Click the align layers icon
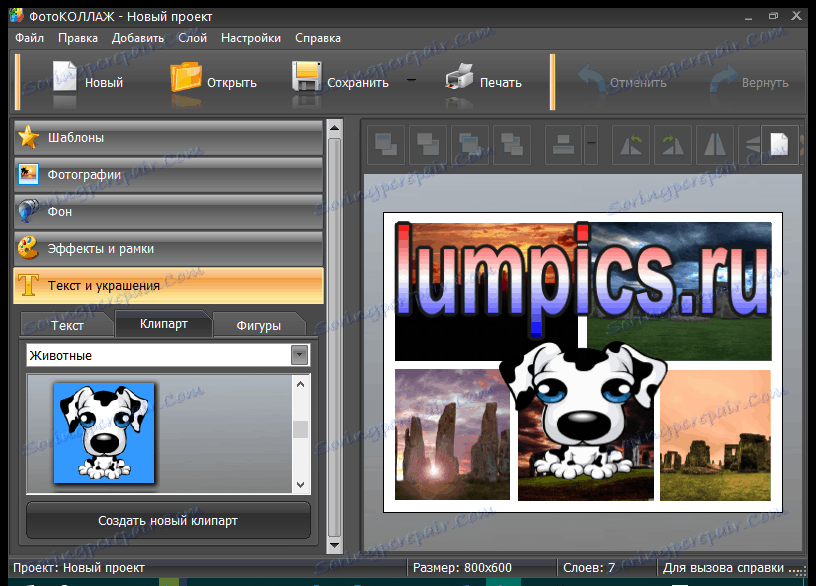Screen dimensions: 816x586 coord(564,145)
